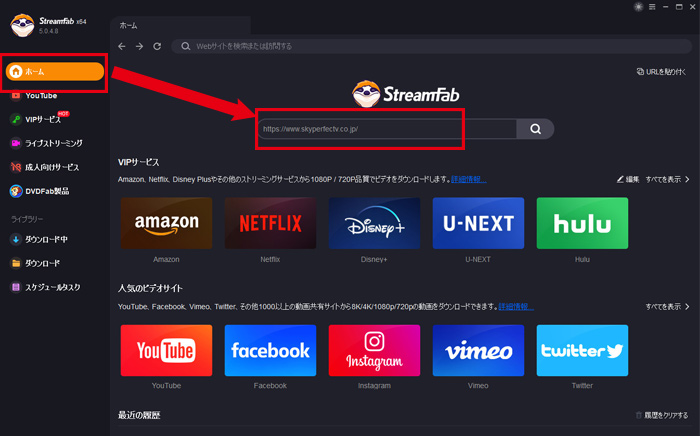This screenshot has height=436, width=700.
Task: Click Edit in VIP services section
Action: tap(628, 179)
